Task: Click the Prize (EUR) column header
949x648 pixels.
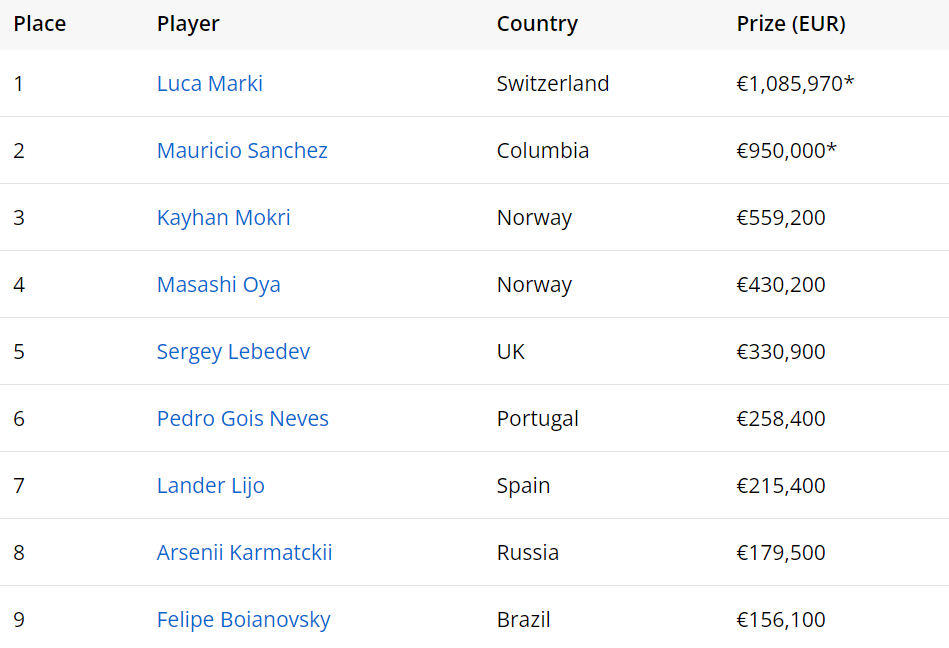Action: click(x=791, y=24)
